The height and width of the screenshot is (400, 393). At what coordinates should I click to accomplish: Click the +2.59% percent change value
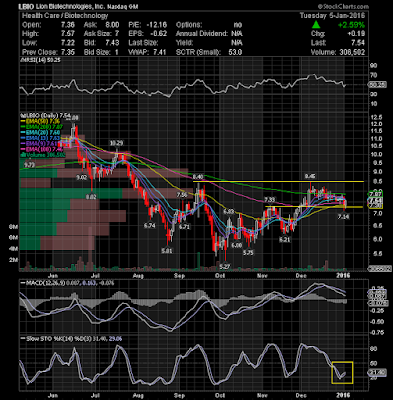coord(351,25)
